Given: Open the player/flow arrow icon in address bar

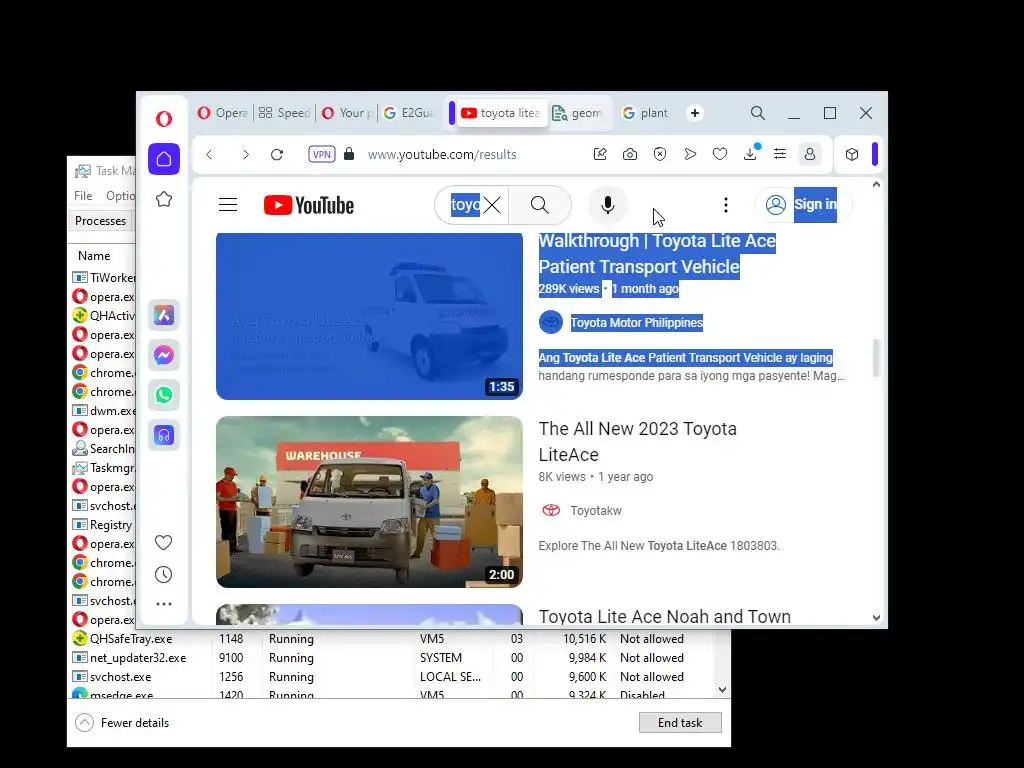Looking at the screenshot, I should [x=690, y=154].
